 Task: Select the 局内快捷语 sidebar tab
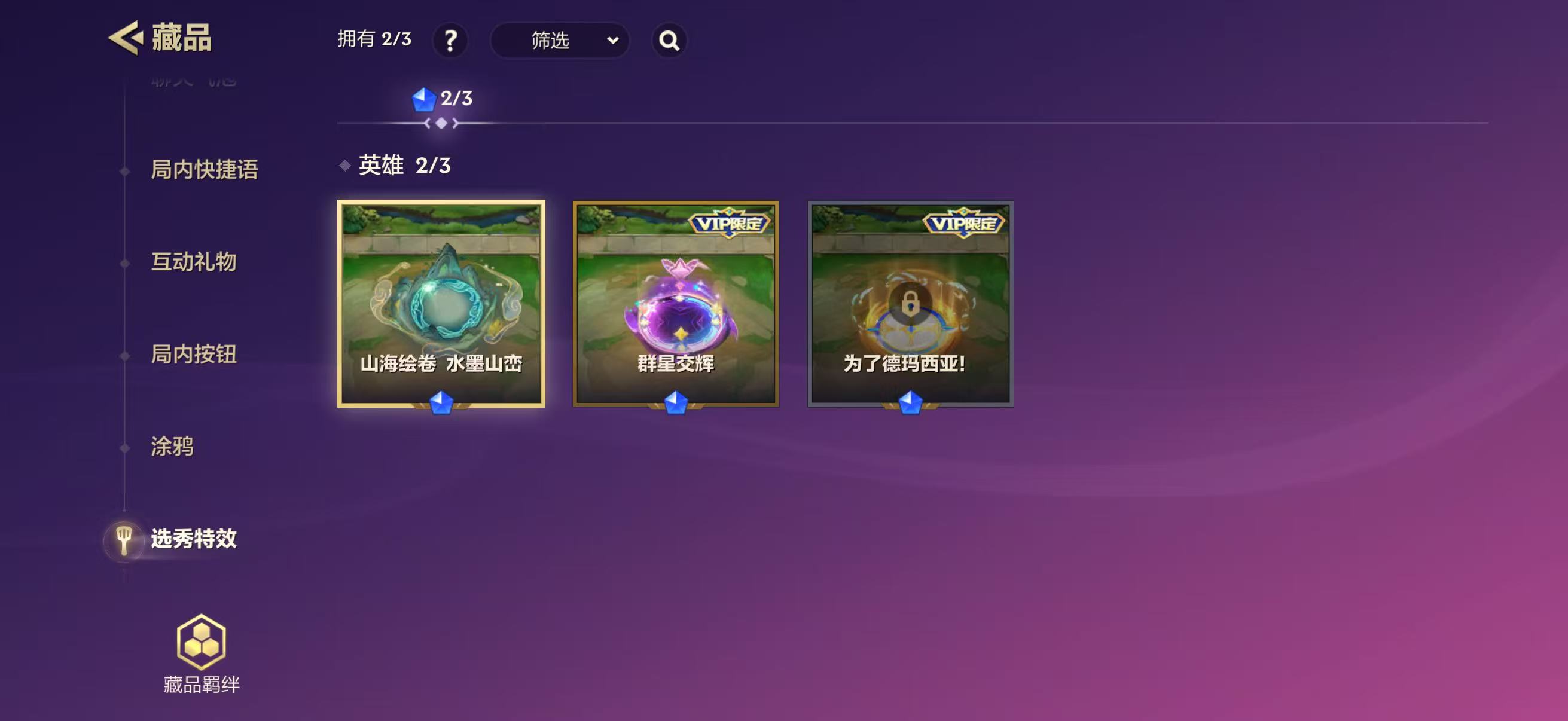(x=205, y=170)
